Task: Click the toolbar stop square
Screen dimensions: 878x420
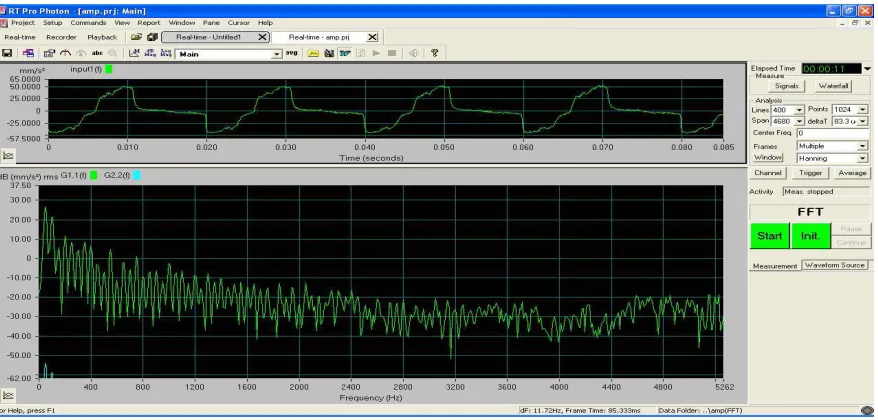Action: pyautogui.click(x=392, y=53)
